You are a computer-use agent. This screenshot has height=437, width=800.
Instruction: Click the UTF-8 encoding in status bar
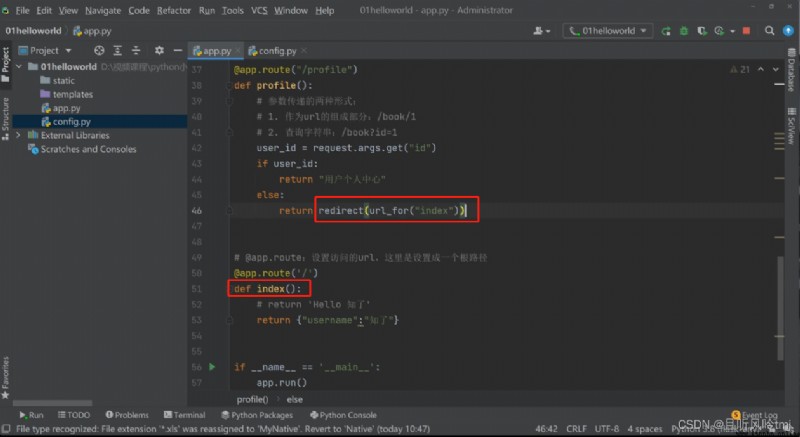(607, 429)
